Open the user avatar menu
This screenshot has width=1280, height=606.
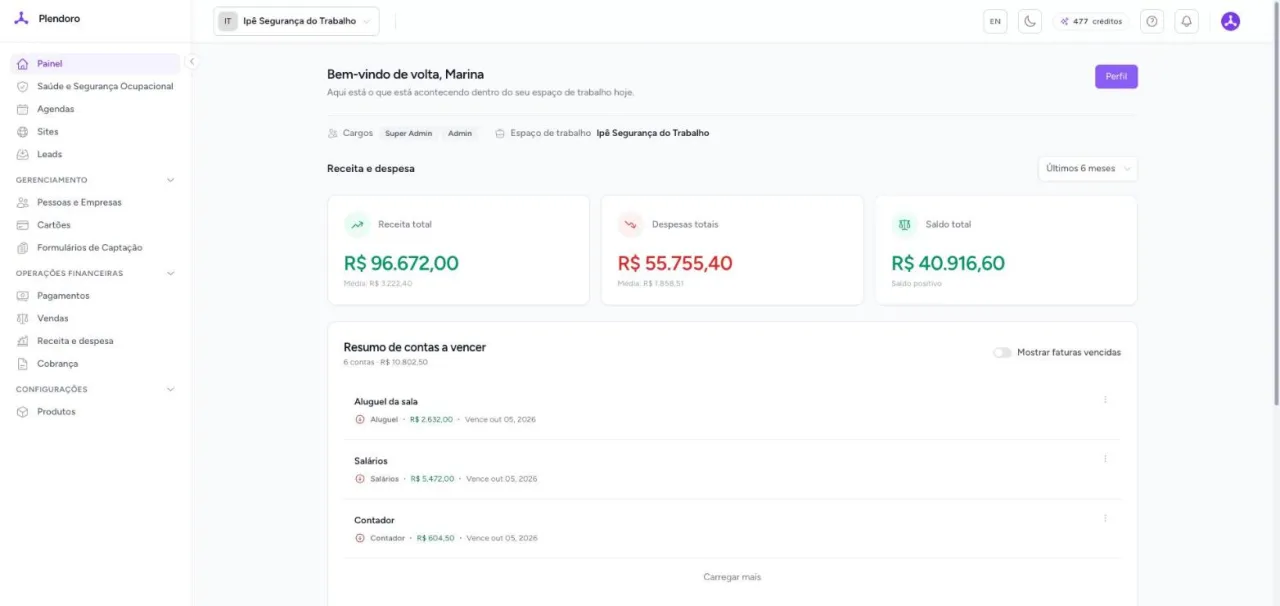tap(1231, 21)
